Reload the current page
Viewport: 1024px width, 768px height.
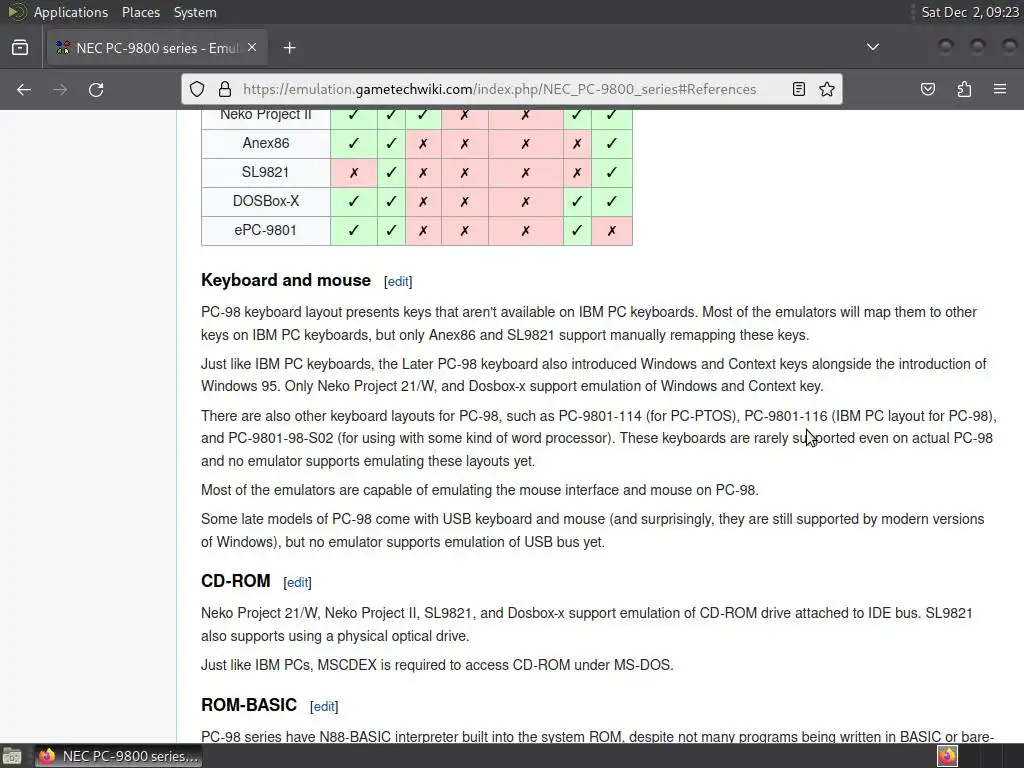96,89
